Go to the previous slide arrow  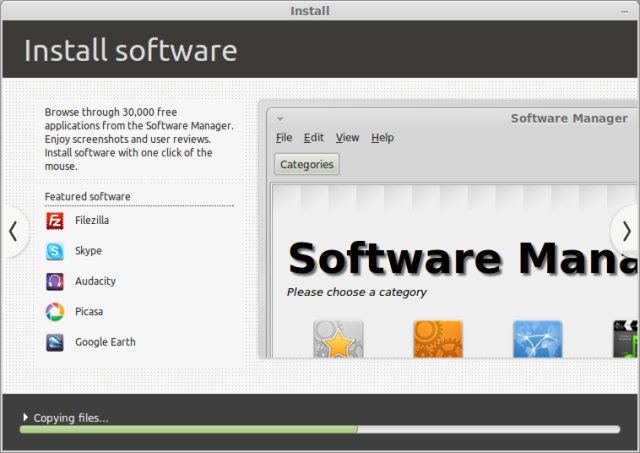pyautogui.click(x=13, y=231)
